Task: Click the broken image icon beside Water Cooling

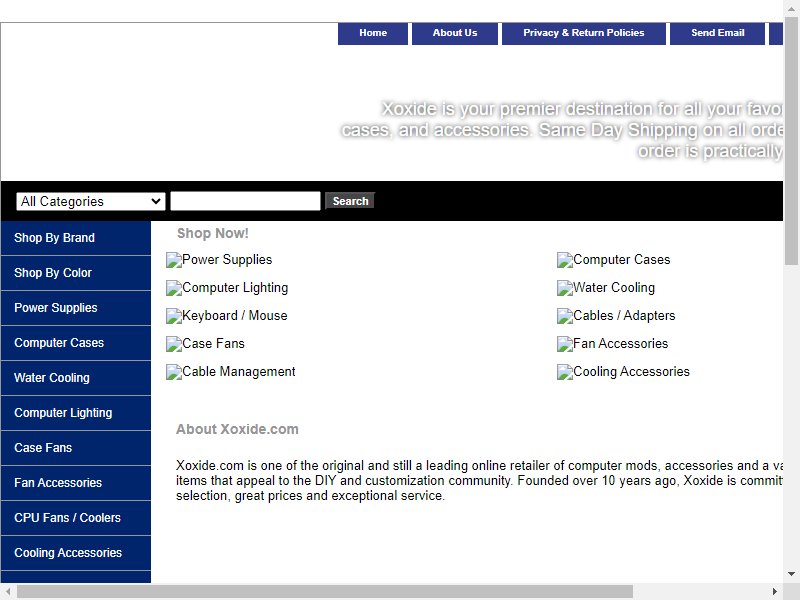Action: coord(565,288)
